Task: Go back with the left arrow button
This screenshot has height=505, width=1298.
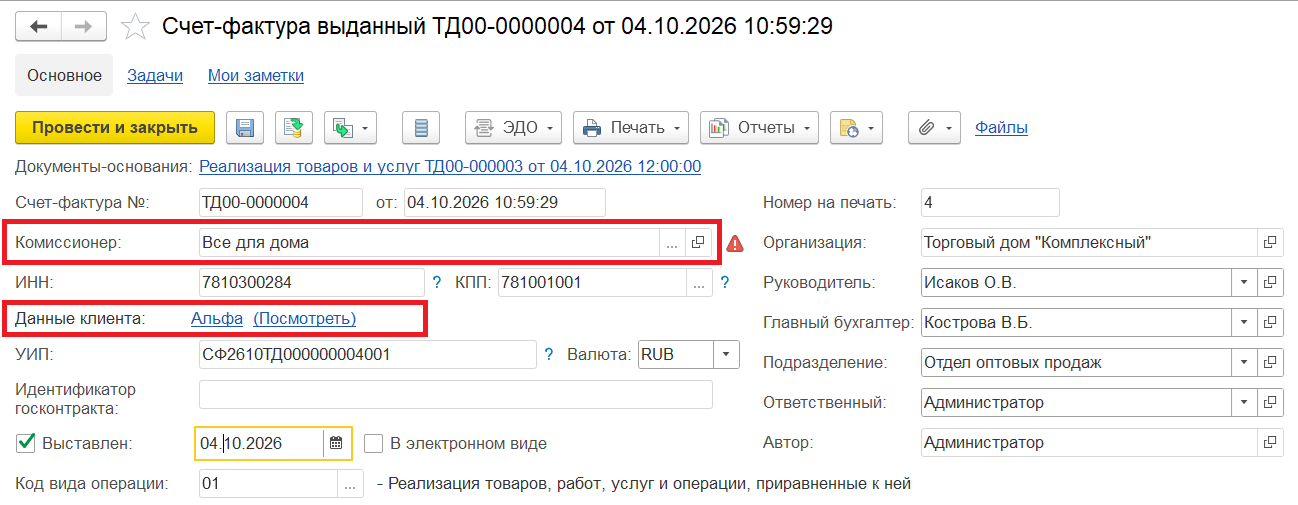Action: (38, 26)
